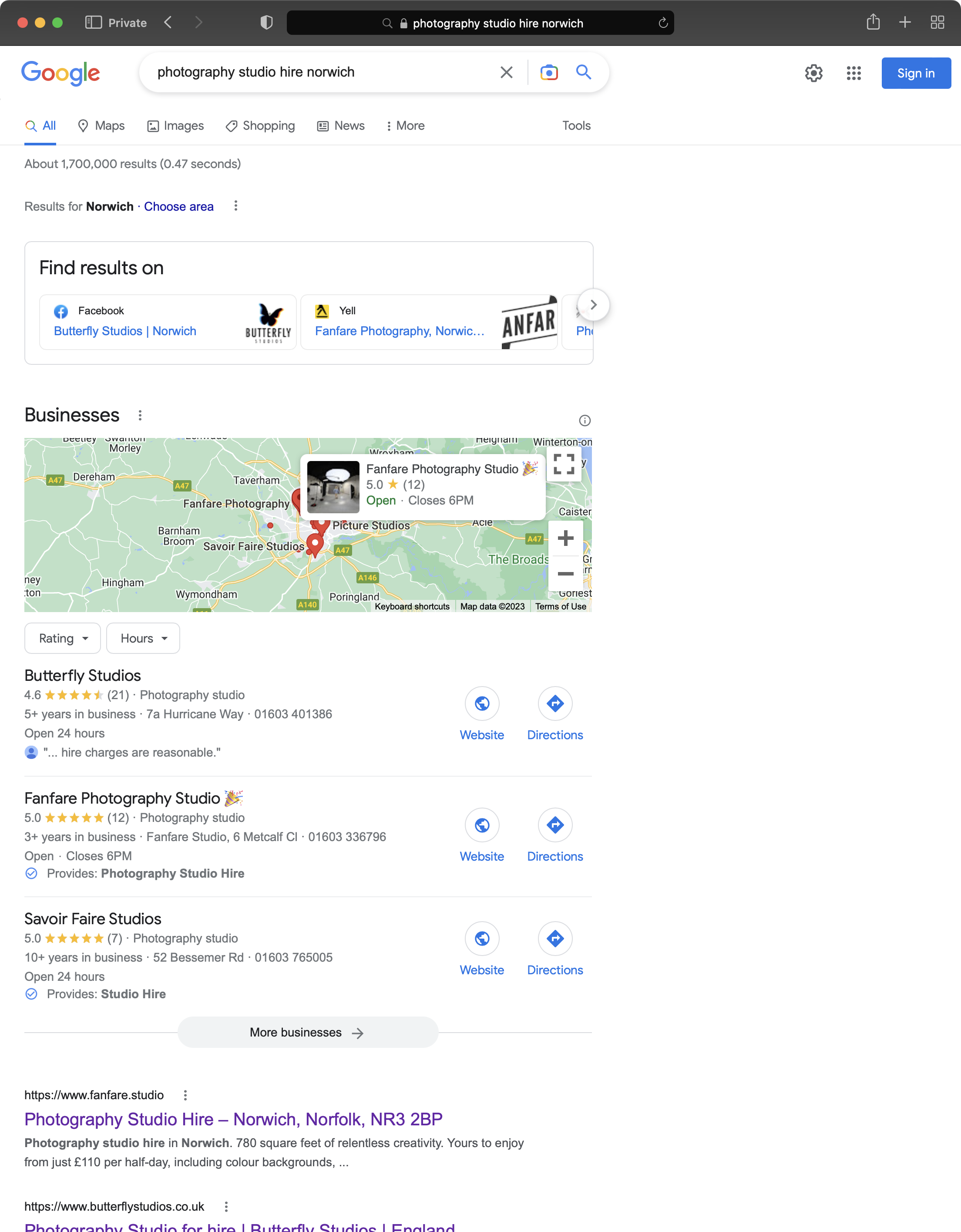Toggle the map zoom in control
Screen dimensions: 961x1232
tap(565, 539)
